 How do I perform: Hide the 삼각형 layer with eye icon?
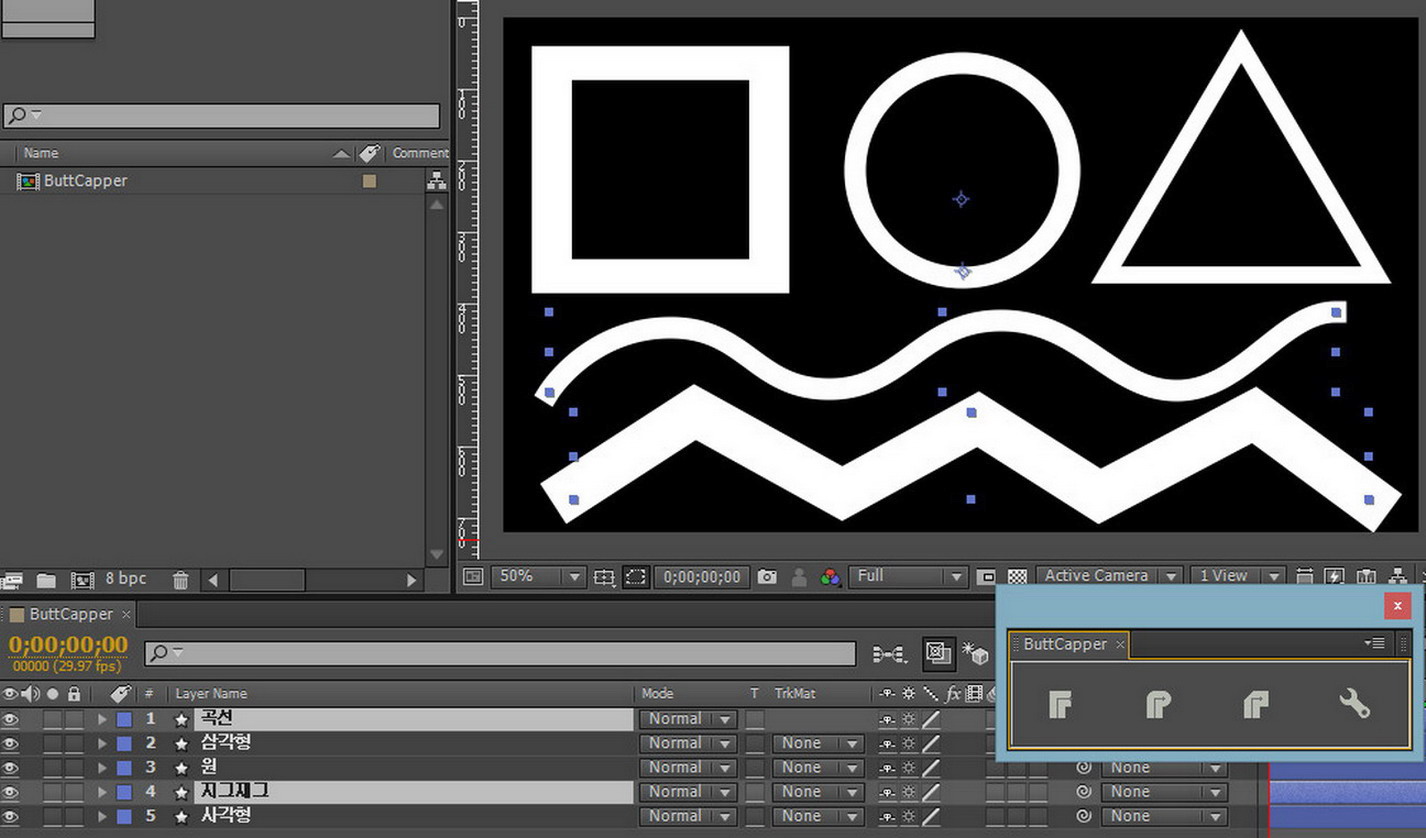10,743
